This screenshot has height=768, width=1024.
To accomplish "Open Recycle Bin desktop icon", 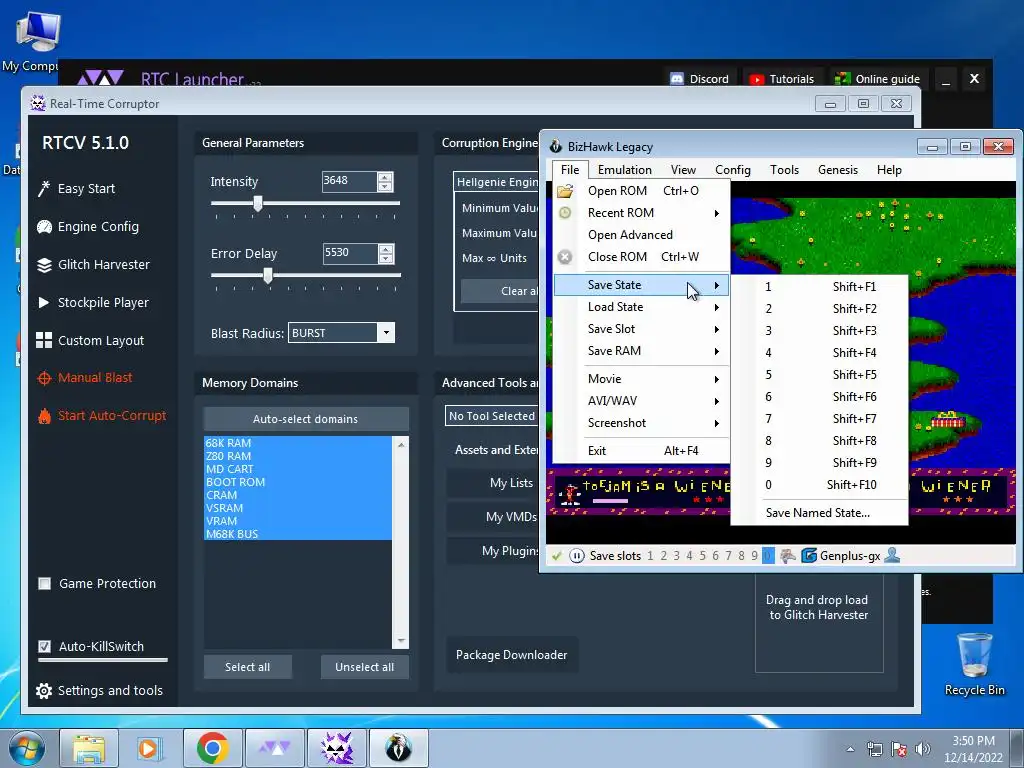I will (974, 665).
